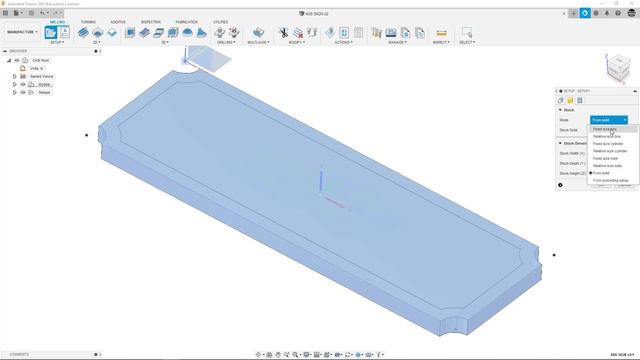Expand the Setups tree node
Screen dimensions: 640x360
click(x=15, y=93)
